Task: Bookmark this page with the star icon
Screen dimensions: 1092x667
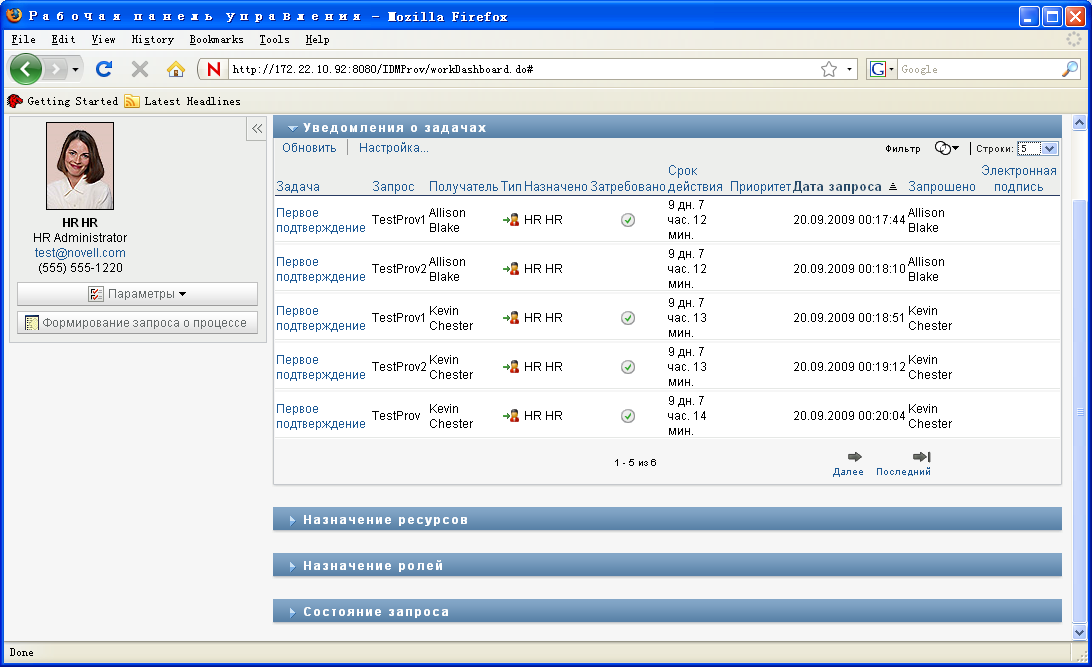Action: click(829, 69)
